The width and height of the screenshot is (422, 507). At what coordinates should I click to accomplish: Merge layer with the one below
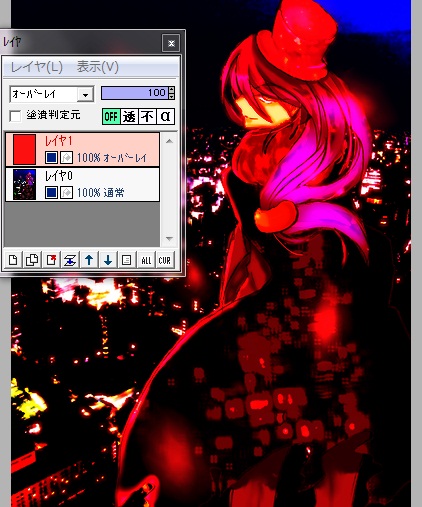(70, 260)
